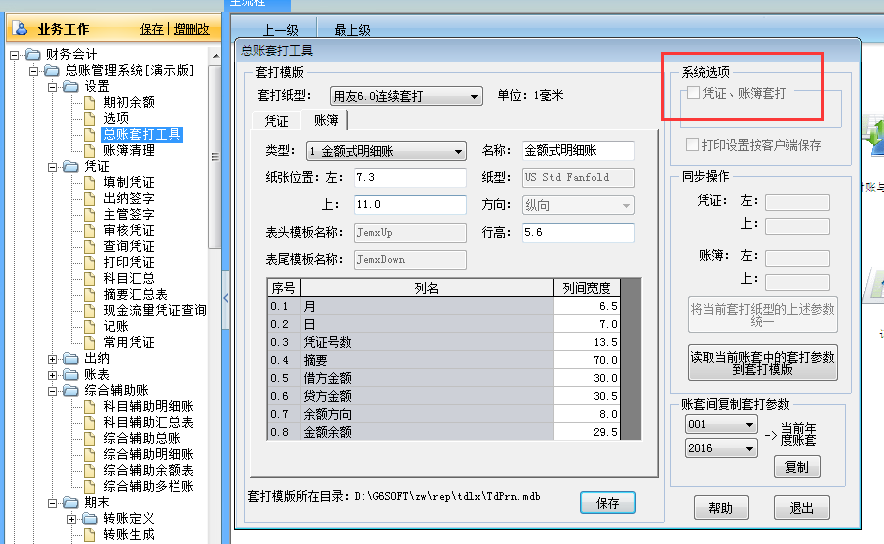Click the 帮助 button

(x=721, y=508)
